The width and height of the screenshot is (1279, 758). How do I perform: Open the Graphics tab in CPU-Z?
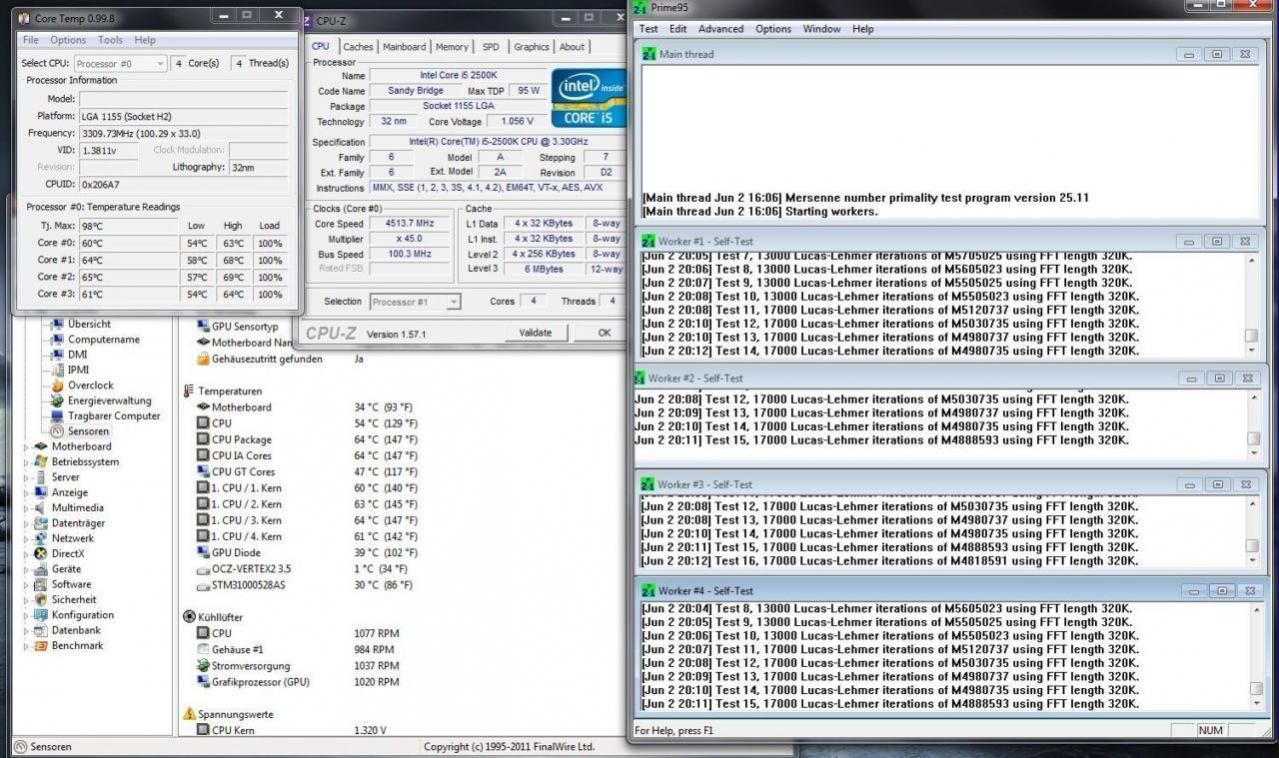[x=531, y=46]
